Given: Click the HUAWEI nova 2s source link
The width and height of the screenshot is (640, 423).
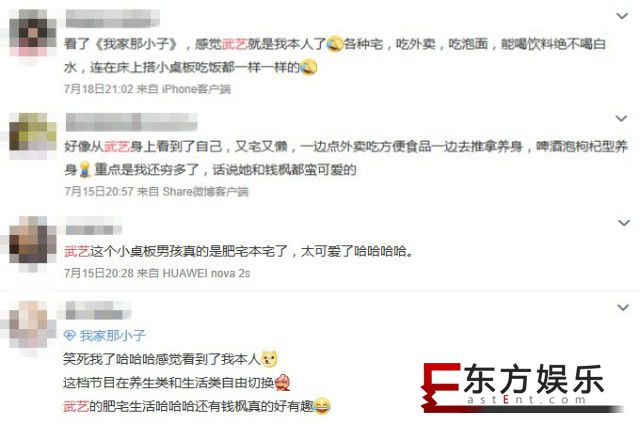Looking at the screenshot, I should pyautogui.click(x=206, y=273).
